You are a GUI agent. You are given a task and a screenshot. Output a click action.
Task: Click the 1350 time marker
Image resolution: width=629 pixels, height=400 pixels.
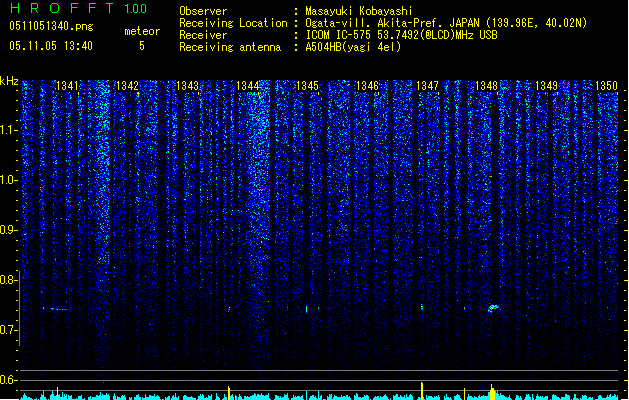pos(607,86)
